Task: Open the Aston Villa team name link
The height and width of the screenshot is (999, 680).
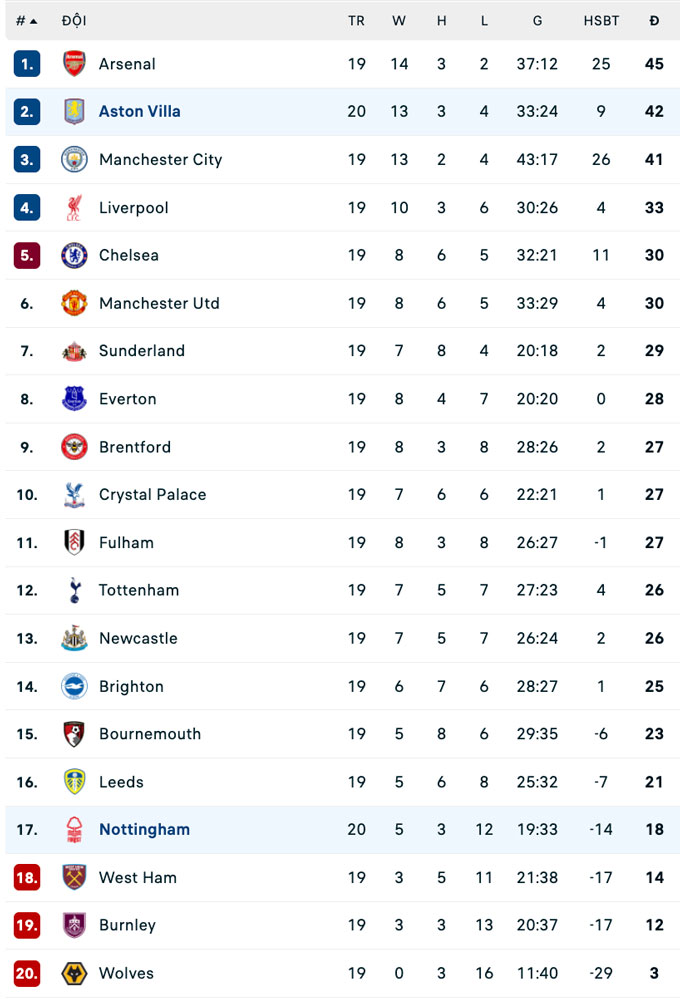Action: (139, 112)
